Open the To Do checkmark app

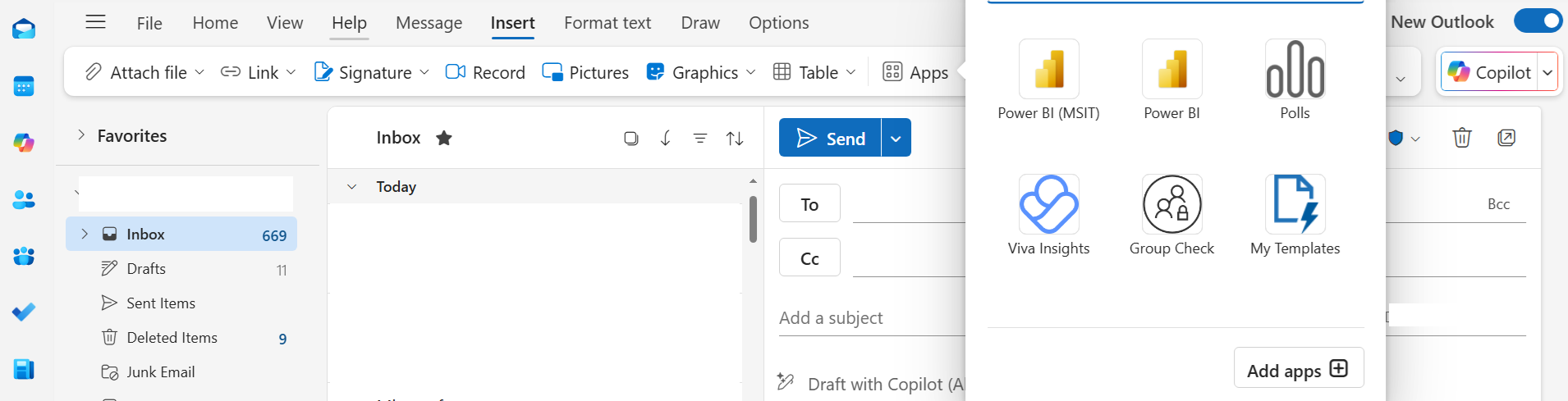(24, 312)
